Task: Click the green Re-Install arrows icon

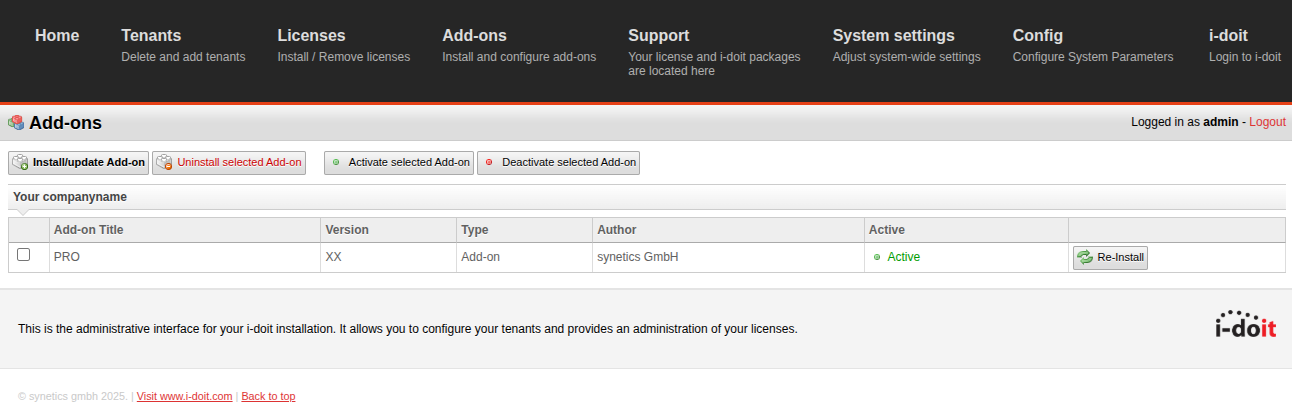Action: pos(1084,258)
